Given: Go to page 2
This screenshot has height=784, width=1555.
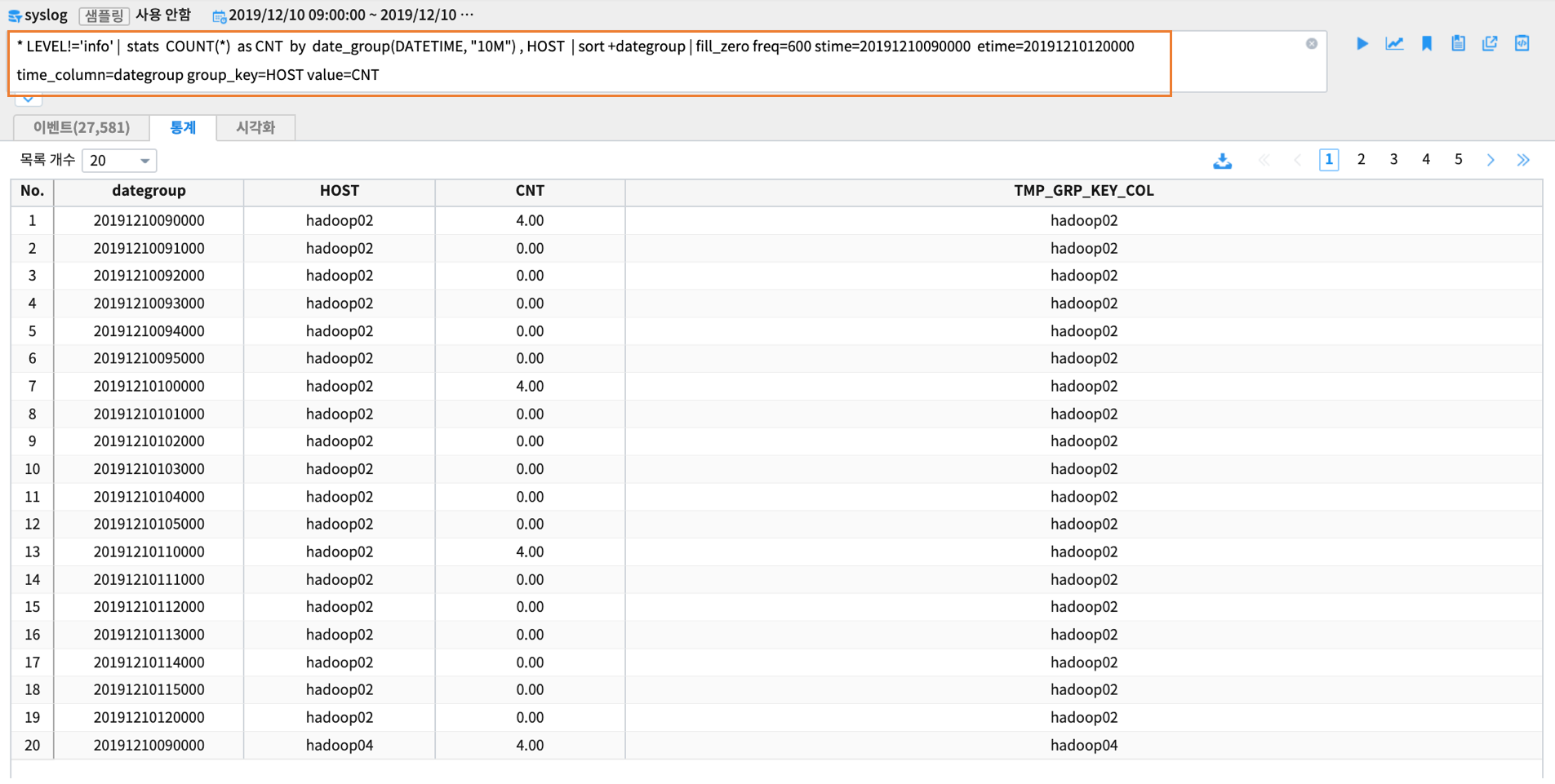Looking at the screenshot, I should tap(1361, 160).
